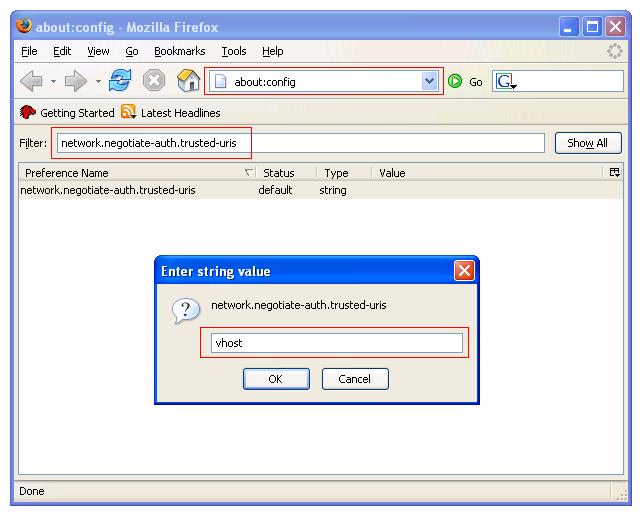Screen dimensions: 640x517
Task: Reload the page with the refresh icon
Action: [x=121, y=82]
